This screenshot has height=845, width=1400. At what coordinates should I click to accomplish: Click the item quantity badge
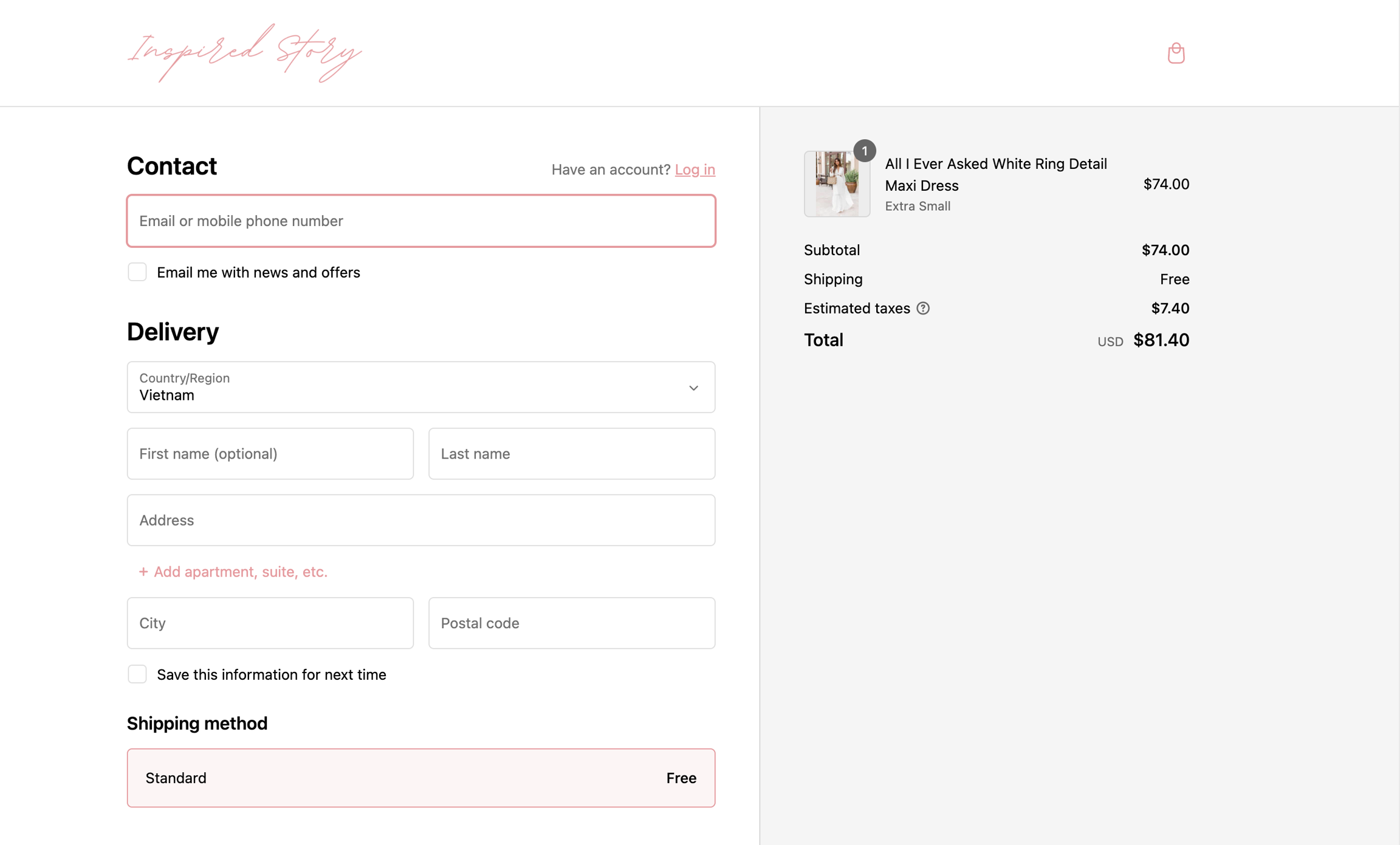864,151
